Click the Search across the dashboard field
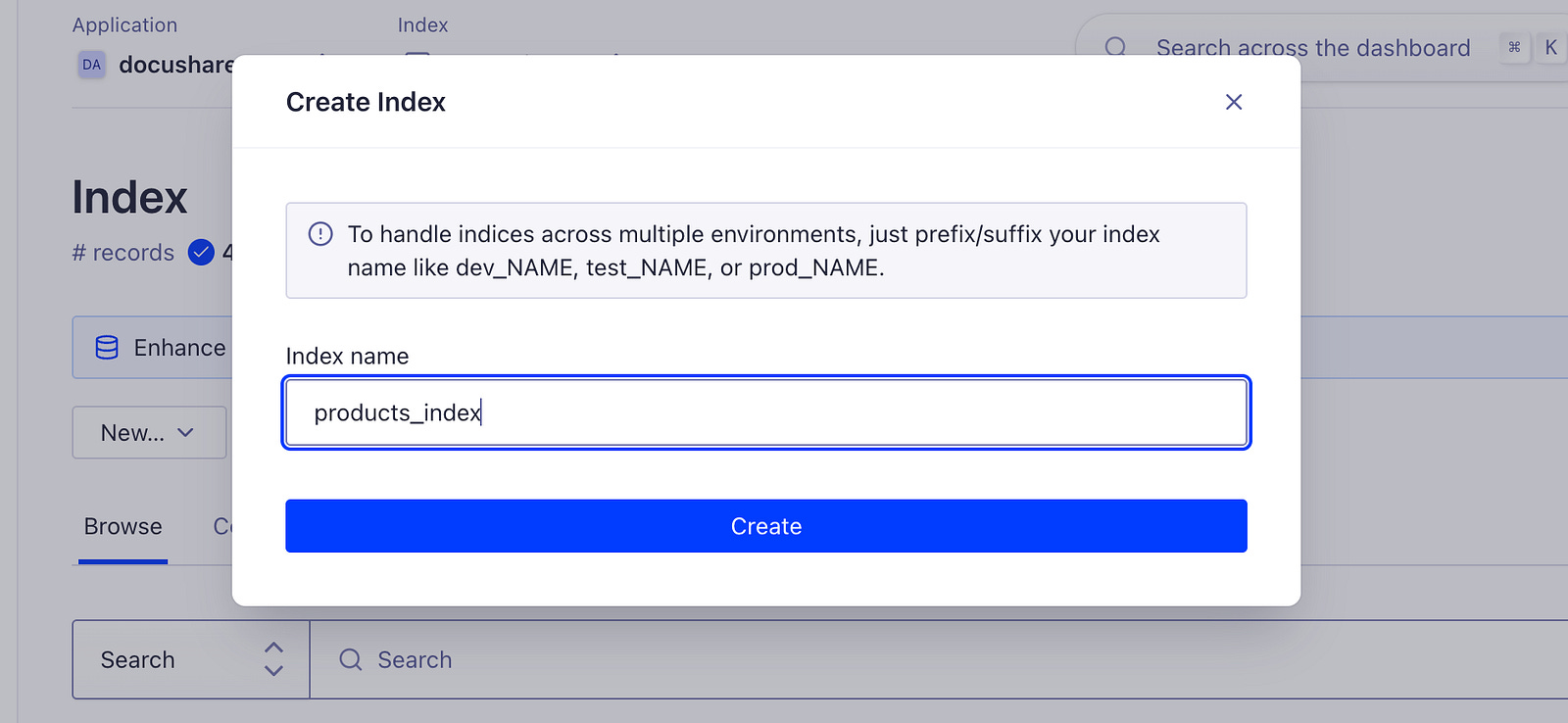Image resolution: width=1568 pixels, height=723 pixels. point(1312,48)
